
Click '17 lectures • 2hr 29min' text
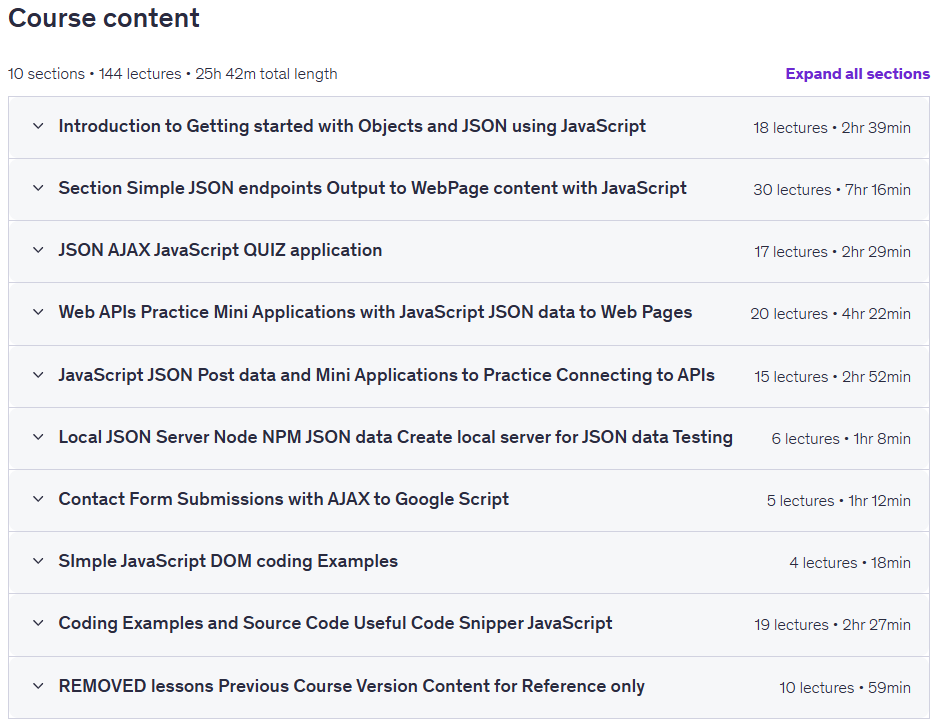(832, 252)
